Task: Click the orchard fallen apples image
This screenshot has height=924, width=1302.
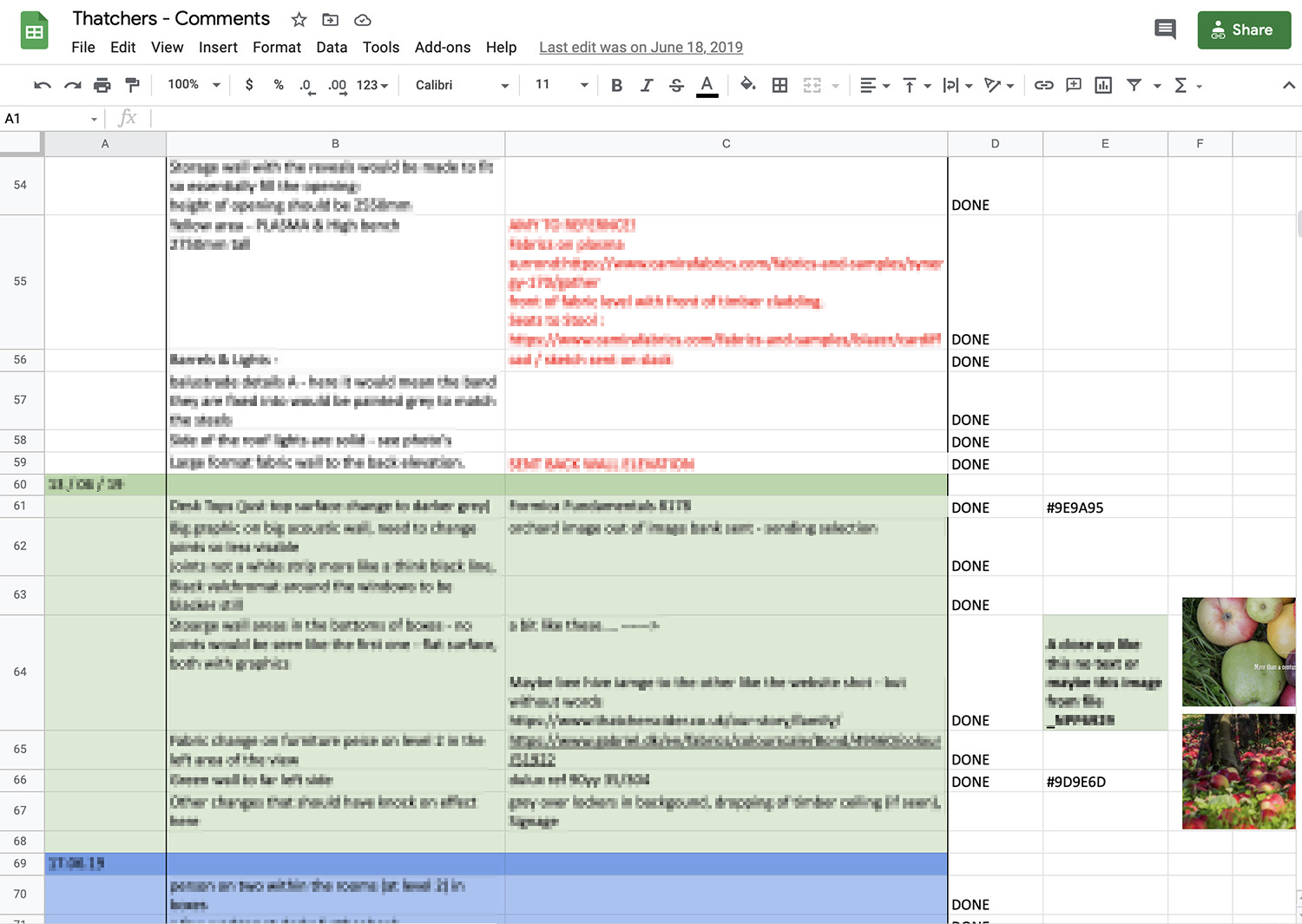Action: coord(1239,771)
